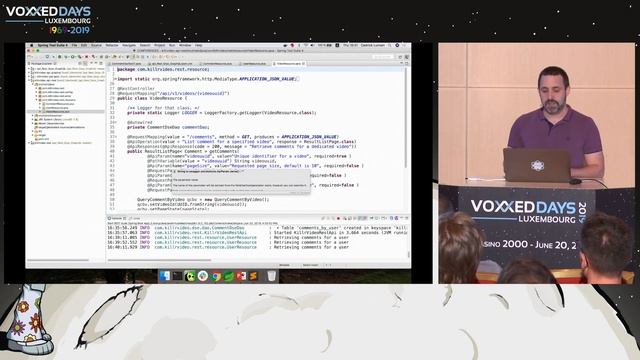Expand the folded import static block

pyautogui.click(x=116, y=79)
